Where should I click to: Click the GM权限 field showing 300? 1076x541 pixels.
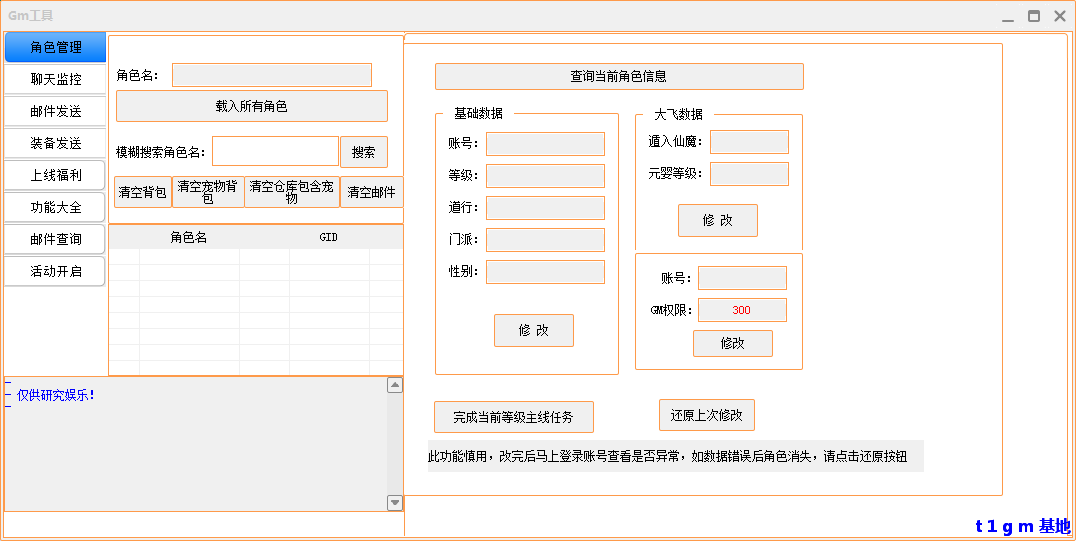(742, 310)
